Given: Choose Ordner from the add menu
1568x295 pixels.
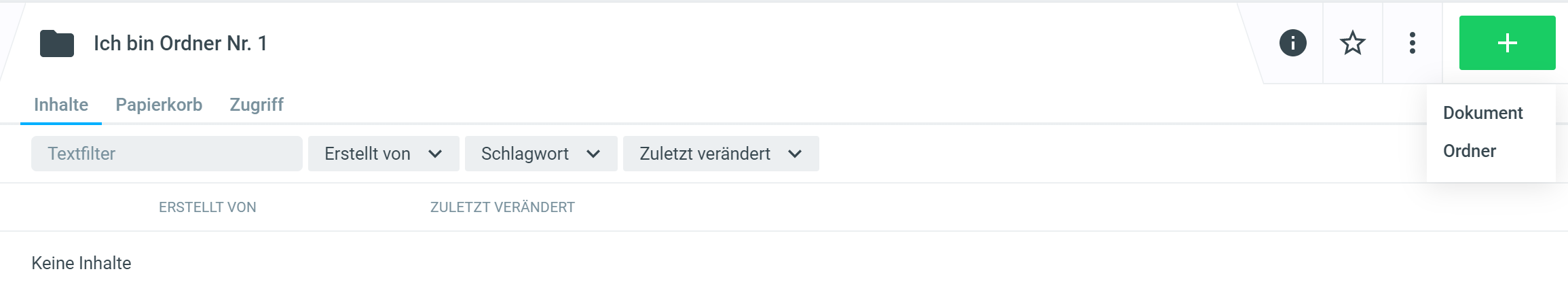Looking at the screenshot, I should tap(1469, 151).
